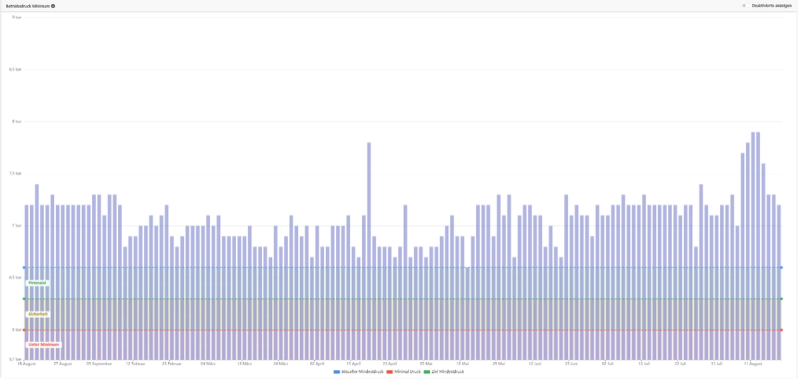Screen dimensions: 800x380
Task: Click the 05 September axis label
Action: pos(99,364)
